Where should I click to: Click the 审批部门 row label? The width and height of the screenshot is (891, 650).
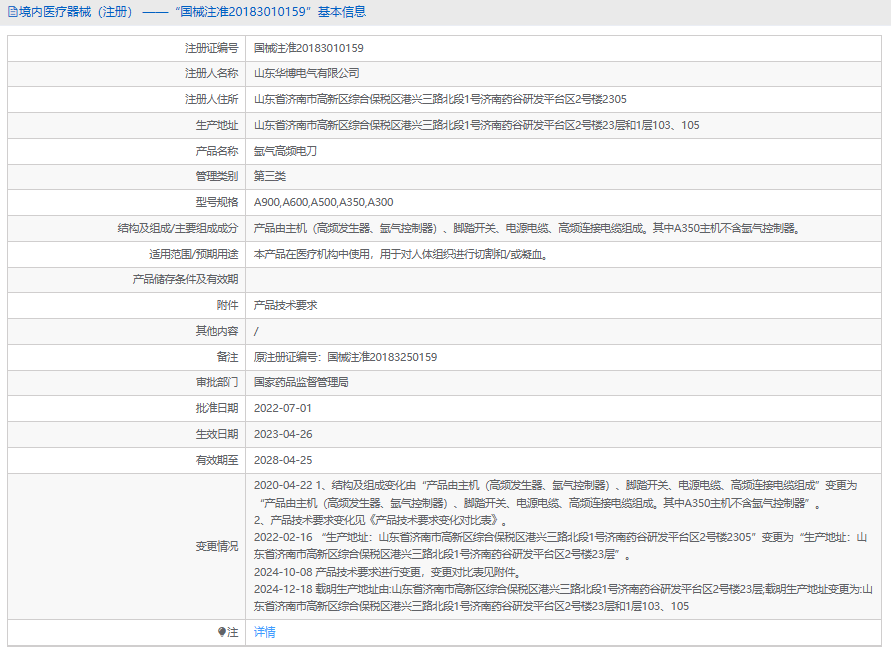click(x=217, y=382)
